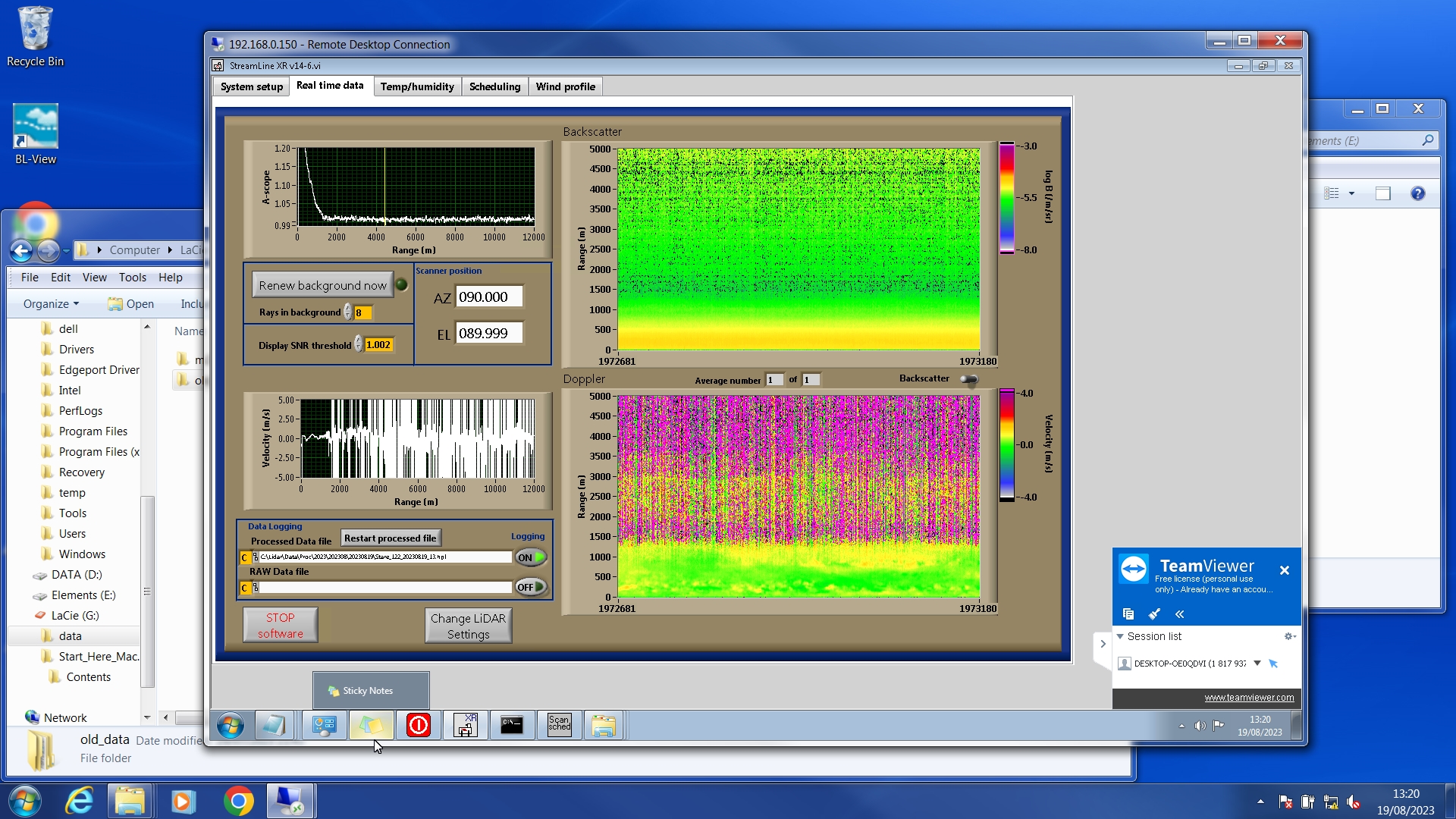The image size is (1456, 819).
Task: Click the Display SNR threshold value field
Action: 378,345
